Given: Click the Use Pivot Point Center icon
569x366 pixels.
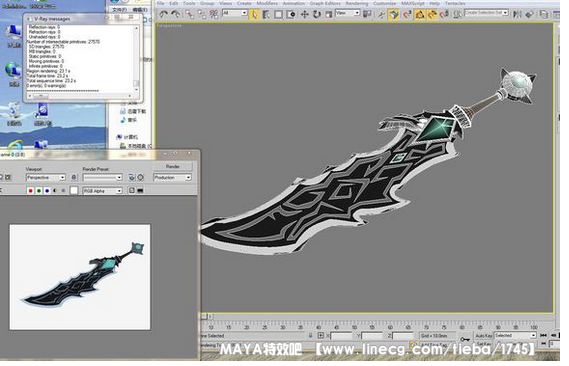Looking at the screenshot, I should pos(367,14).
